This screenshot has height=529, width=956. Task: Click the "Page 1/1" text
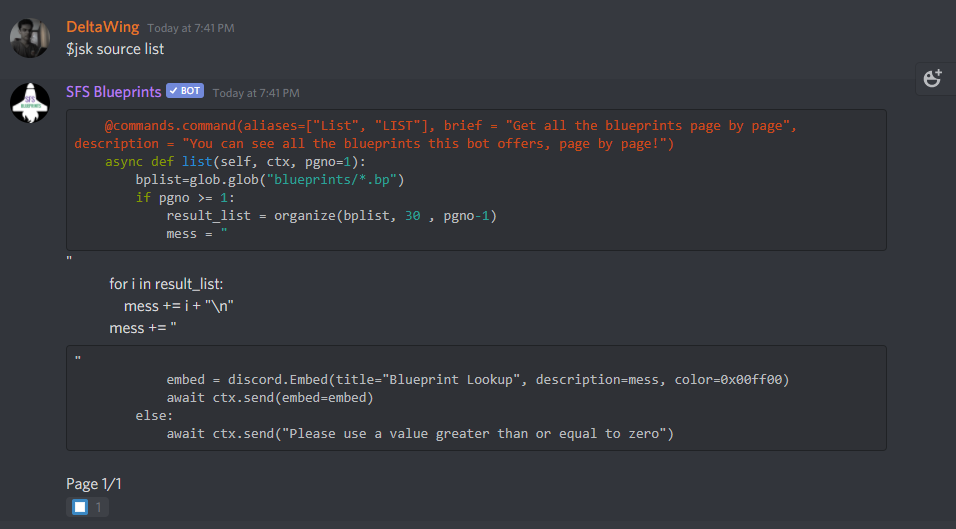click(x=94, y=484)
